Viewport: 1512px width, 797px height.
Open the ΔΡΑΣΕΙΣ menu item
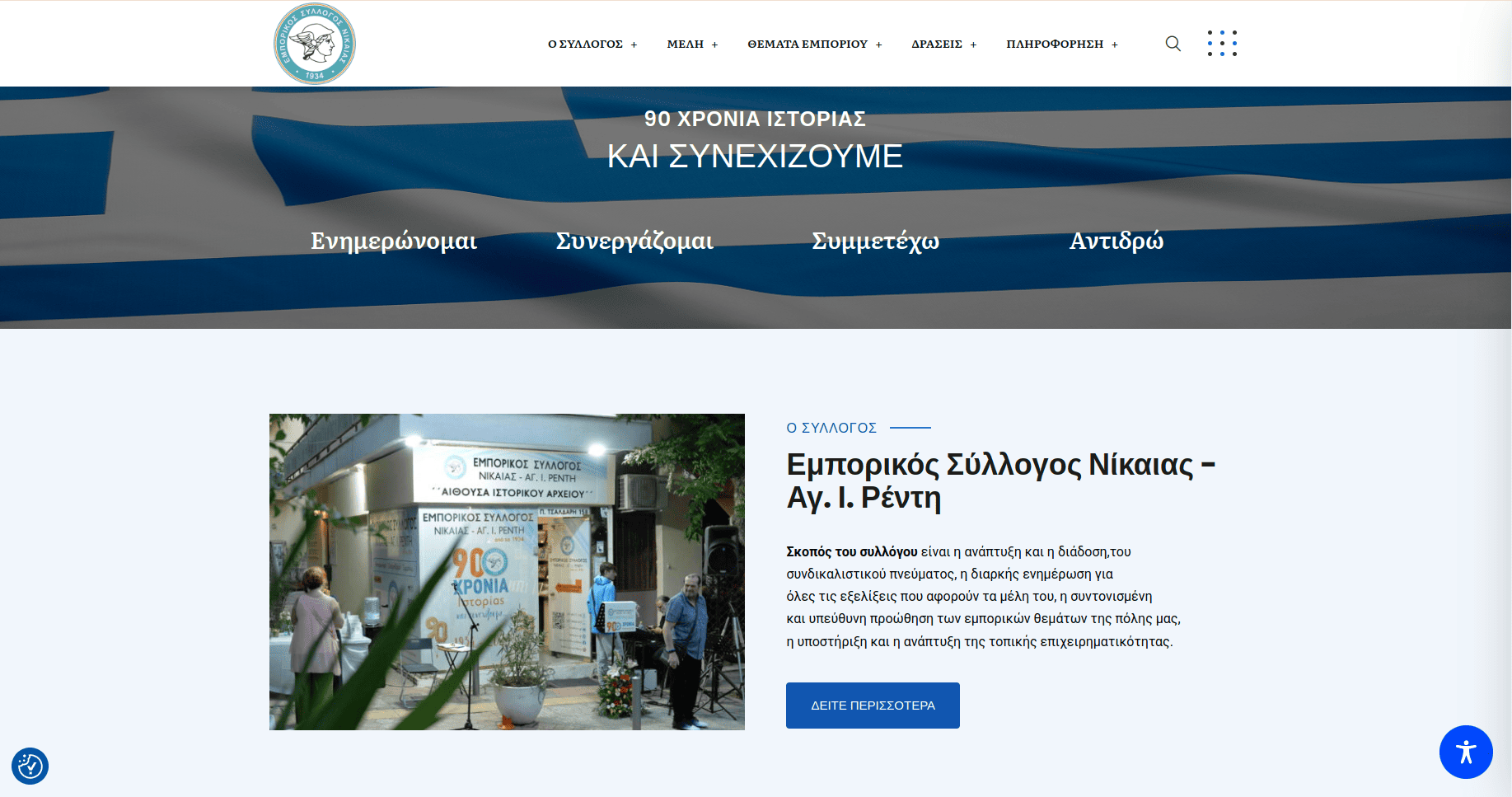936,45
